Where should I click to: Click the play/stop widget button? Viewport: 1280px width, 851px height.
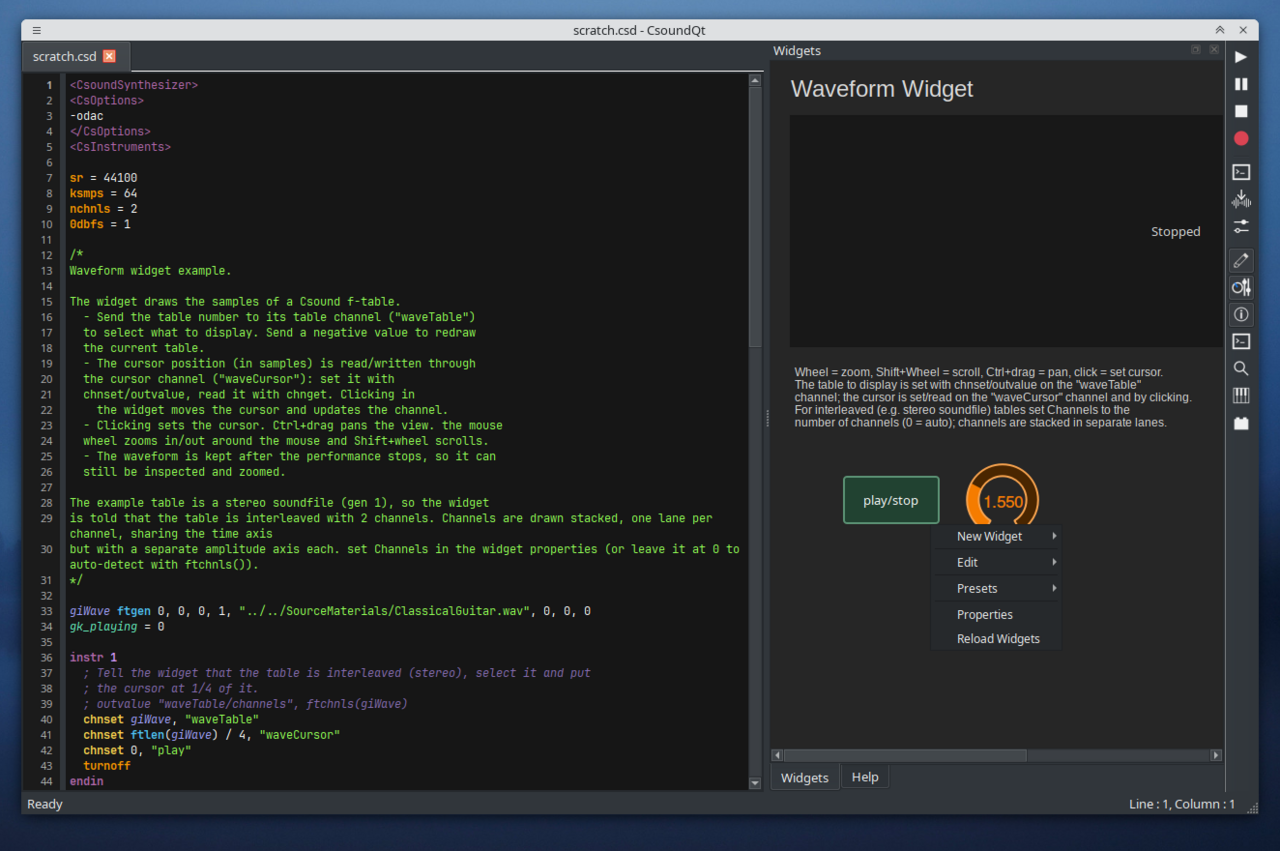coord(891,500)
